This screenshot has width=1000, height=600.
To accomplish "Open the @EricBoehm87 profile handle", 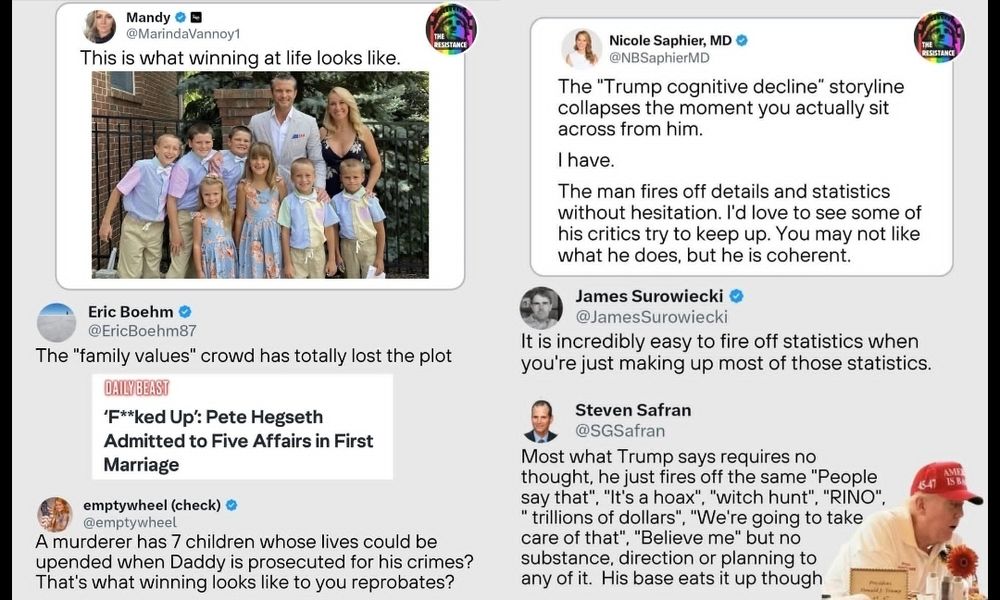I will pyautogui.click(x=142, y=331).
